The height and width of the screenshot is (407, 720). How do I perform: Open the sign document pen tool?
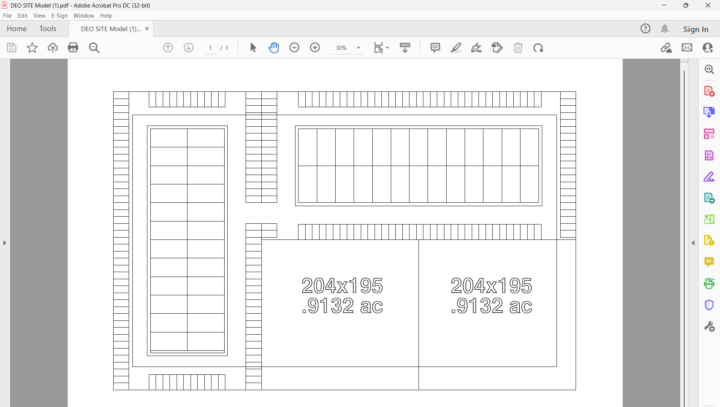[x=477, y=48]
